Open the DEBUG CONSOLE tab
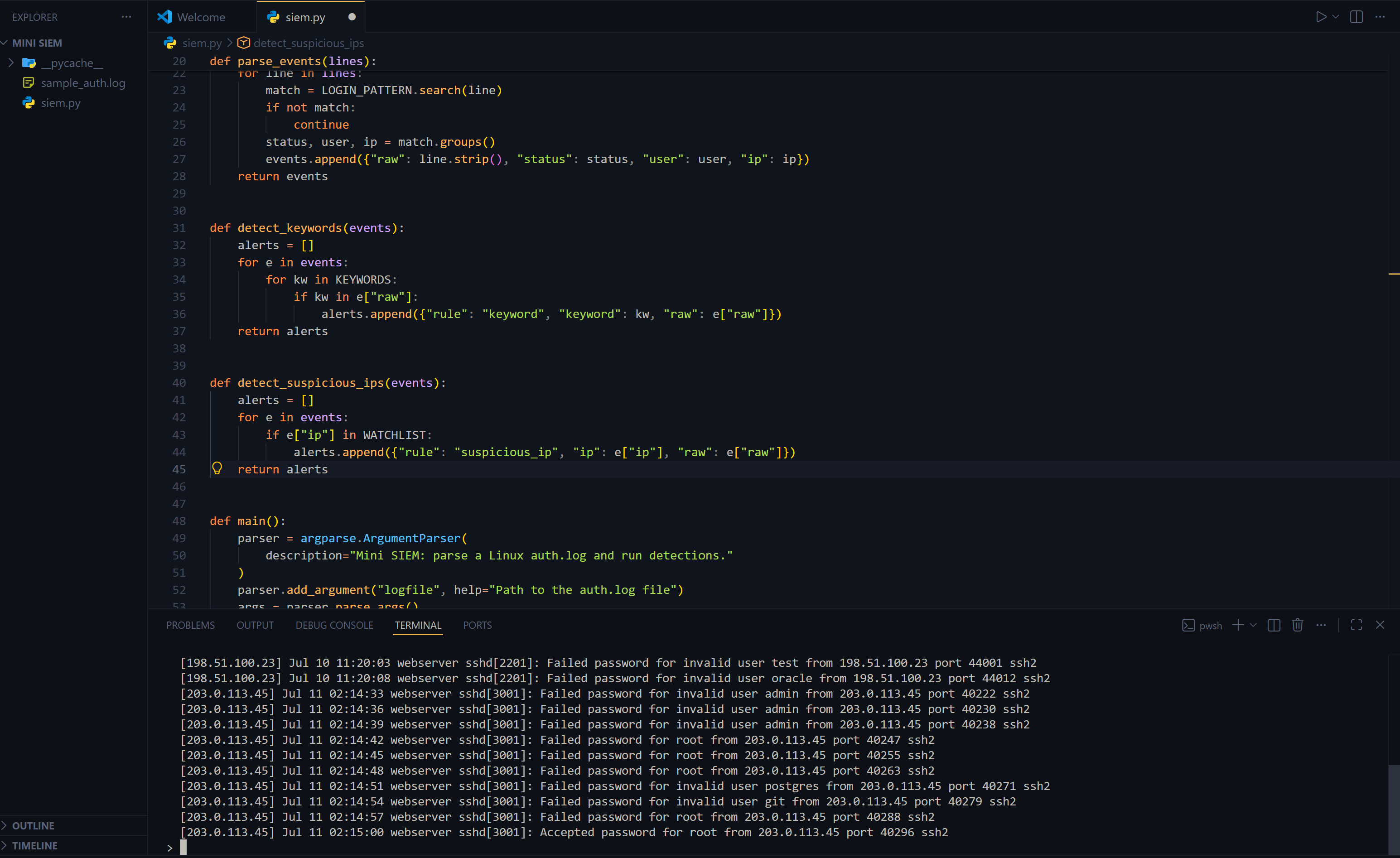Viewport: 1400px width, 858px height. (x=334, y=625)
